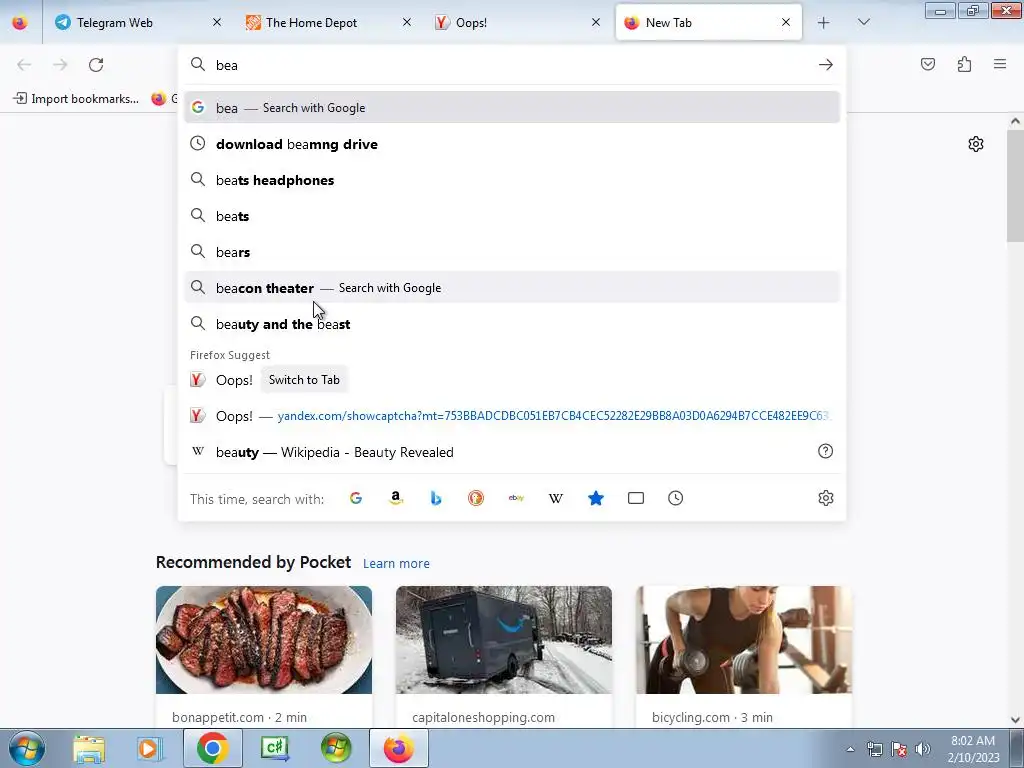Close the Oops! tab
Screen dimensions: 1024x768
point(596,23)
